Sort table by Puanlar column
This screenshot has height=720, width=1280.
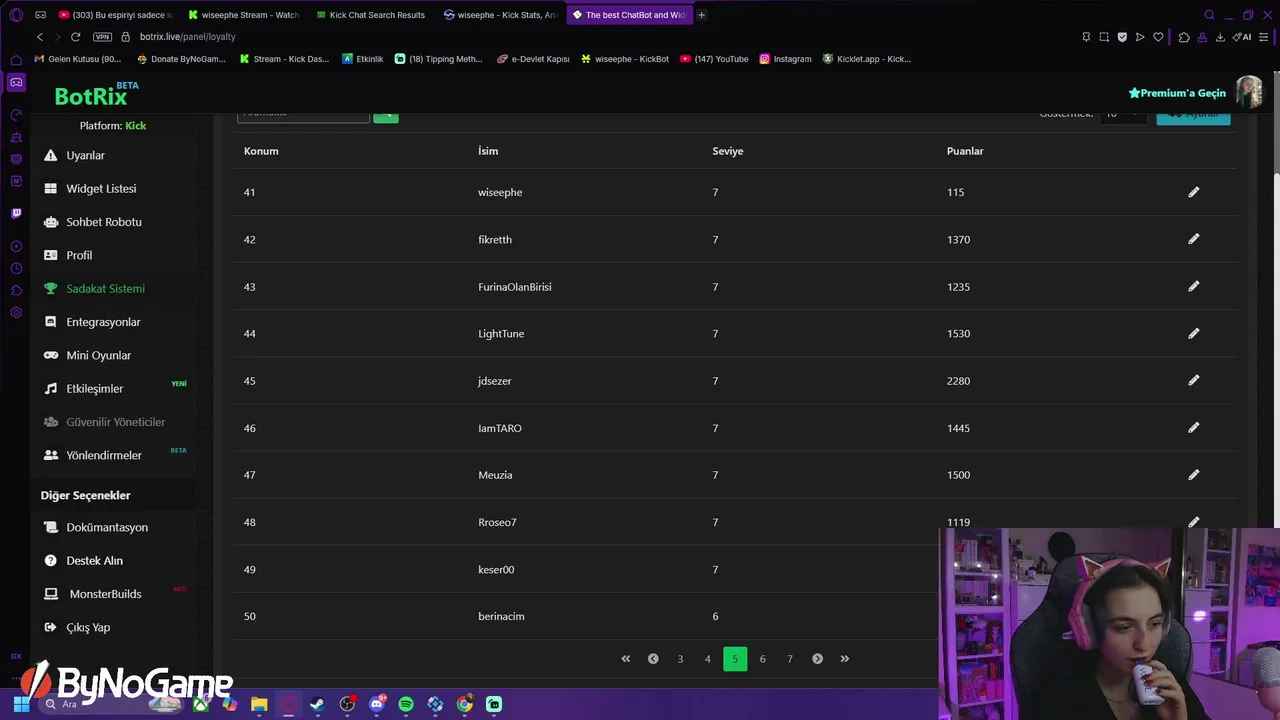[965, 151]
